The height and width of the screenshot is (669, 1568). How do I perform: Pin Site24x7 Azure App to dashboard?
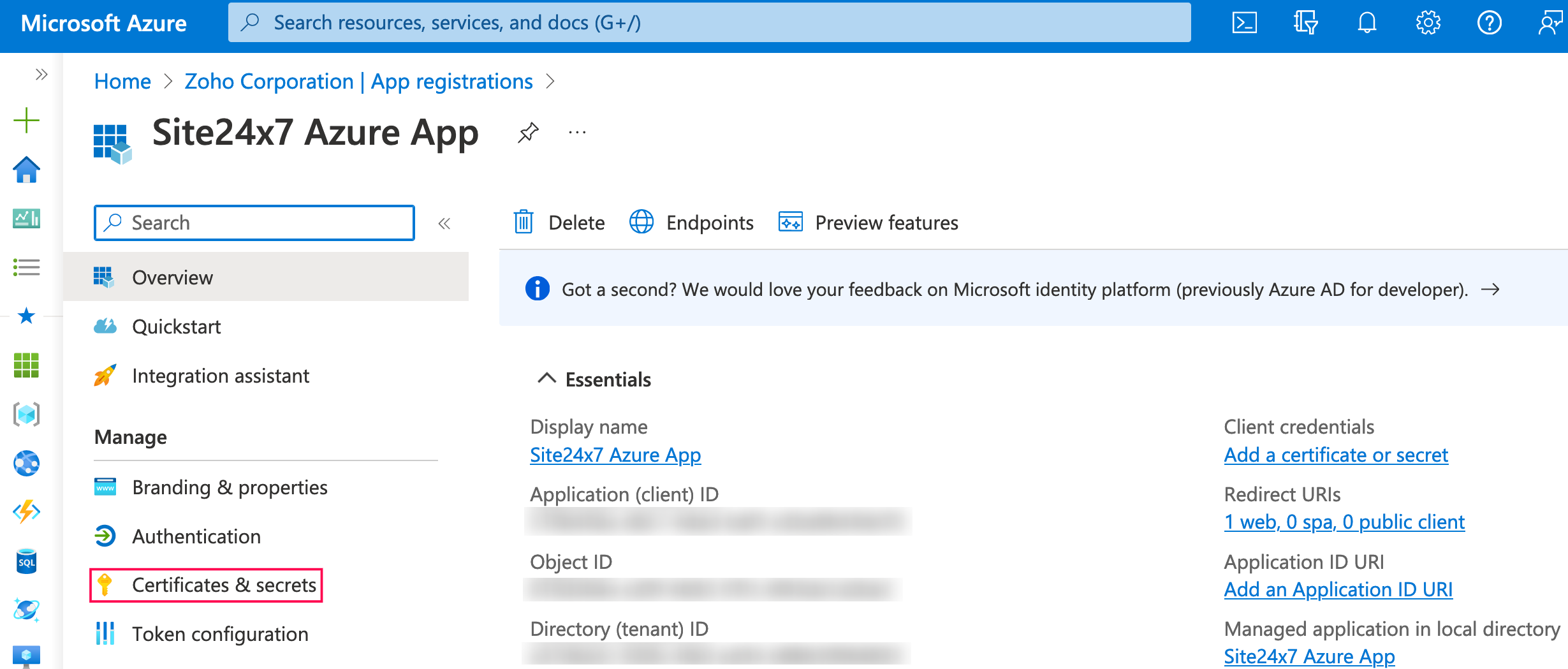[528, 133]
